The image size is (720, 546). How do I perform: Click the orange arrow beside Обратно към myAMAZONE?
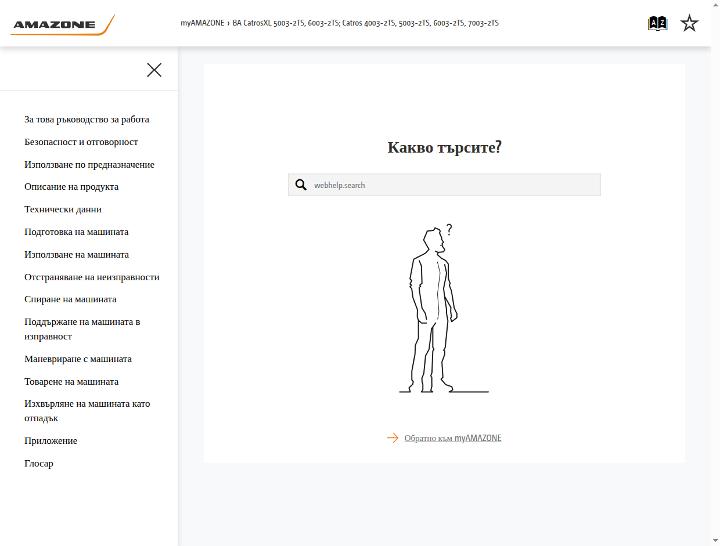pos(393,438)
